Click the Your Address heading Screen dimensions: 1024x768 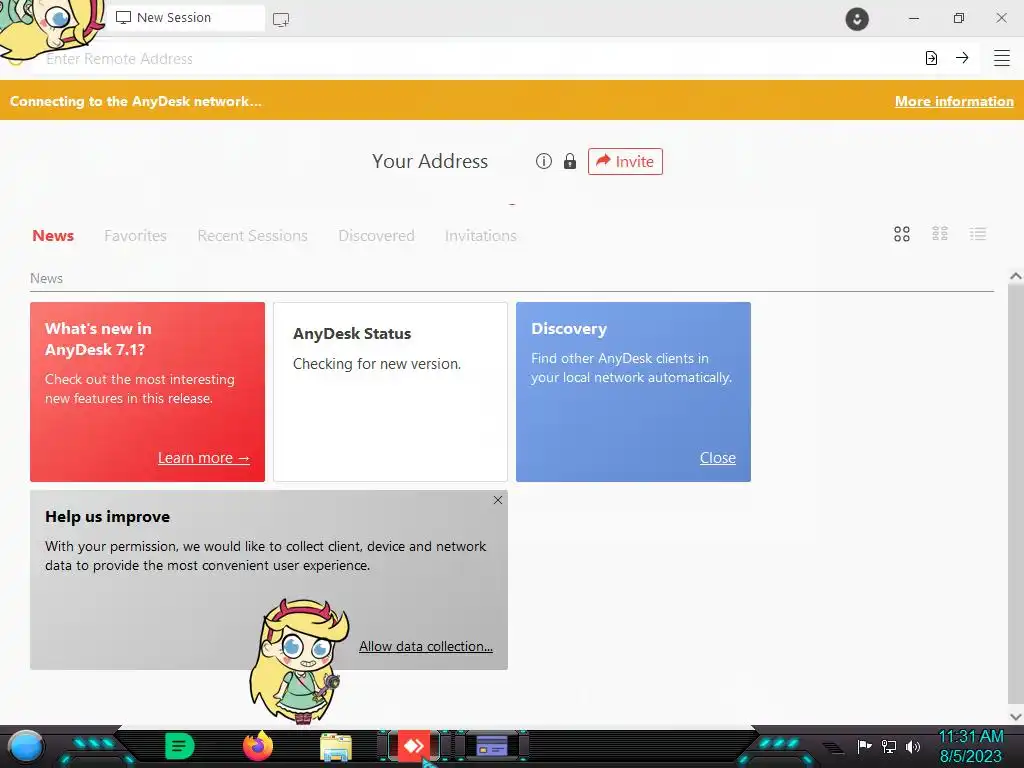coord(430,161)
